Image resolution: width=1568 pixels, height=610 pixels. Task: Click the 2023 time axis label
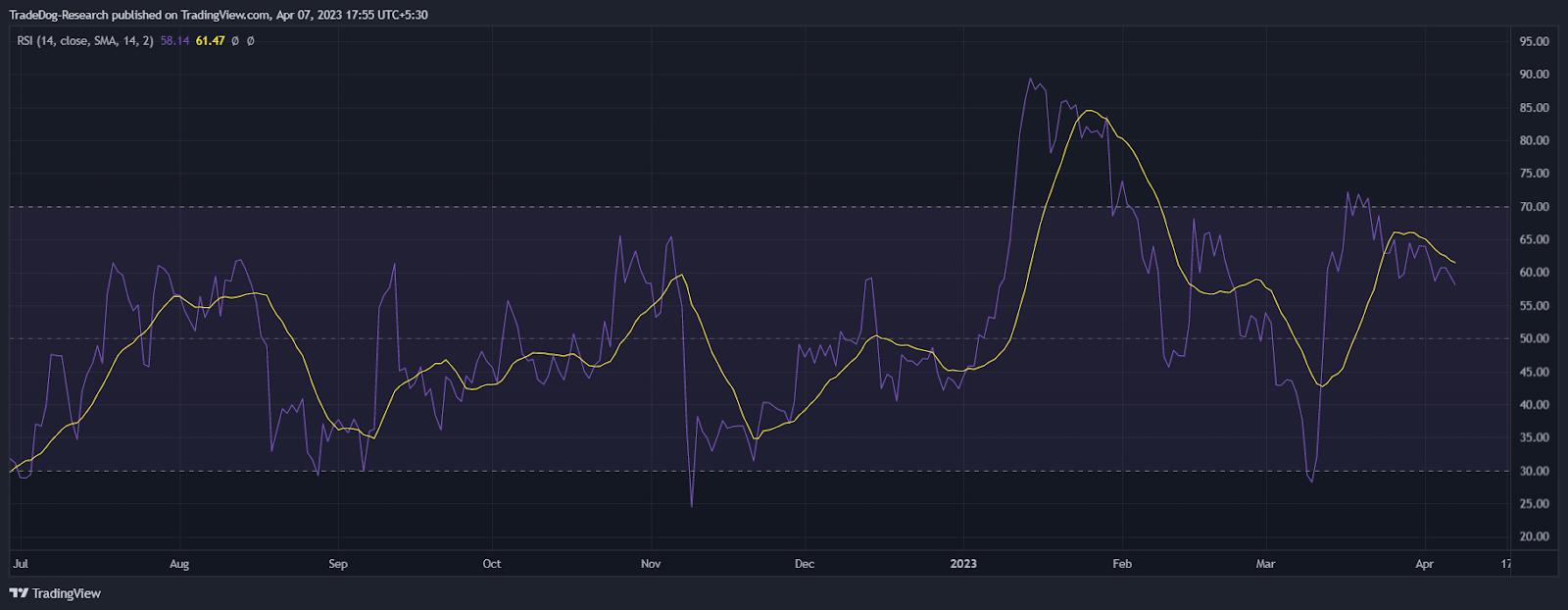(963, 564)
